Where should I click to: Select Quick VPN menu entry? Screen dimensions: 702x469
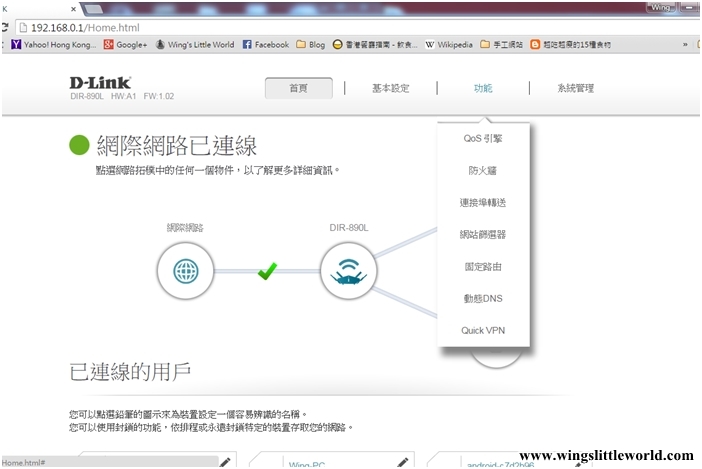tap(483, 330)
